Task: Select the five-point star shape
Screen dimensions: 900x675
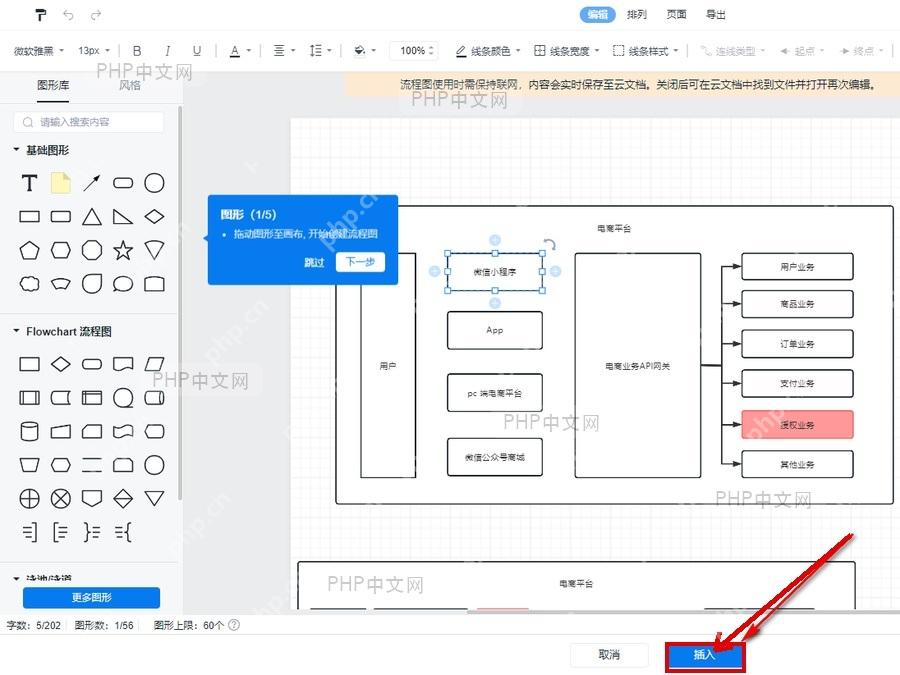Action: [x=123, y=250]
